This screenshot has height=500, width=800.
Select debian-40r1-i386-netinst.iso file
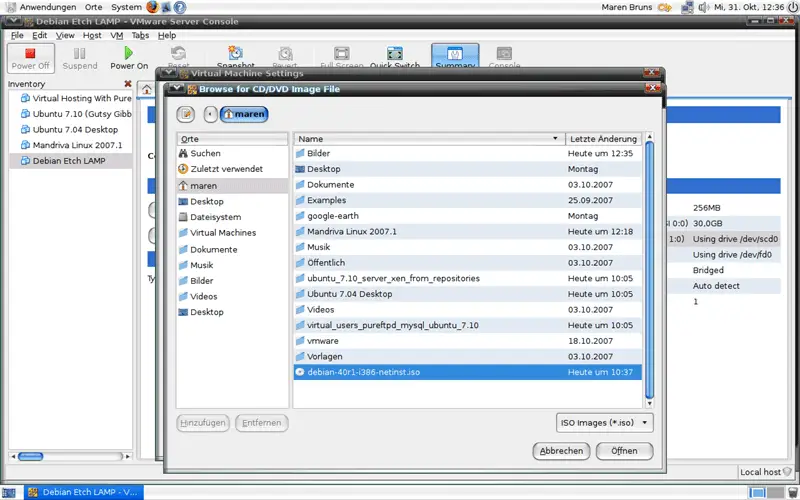468,372
